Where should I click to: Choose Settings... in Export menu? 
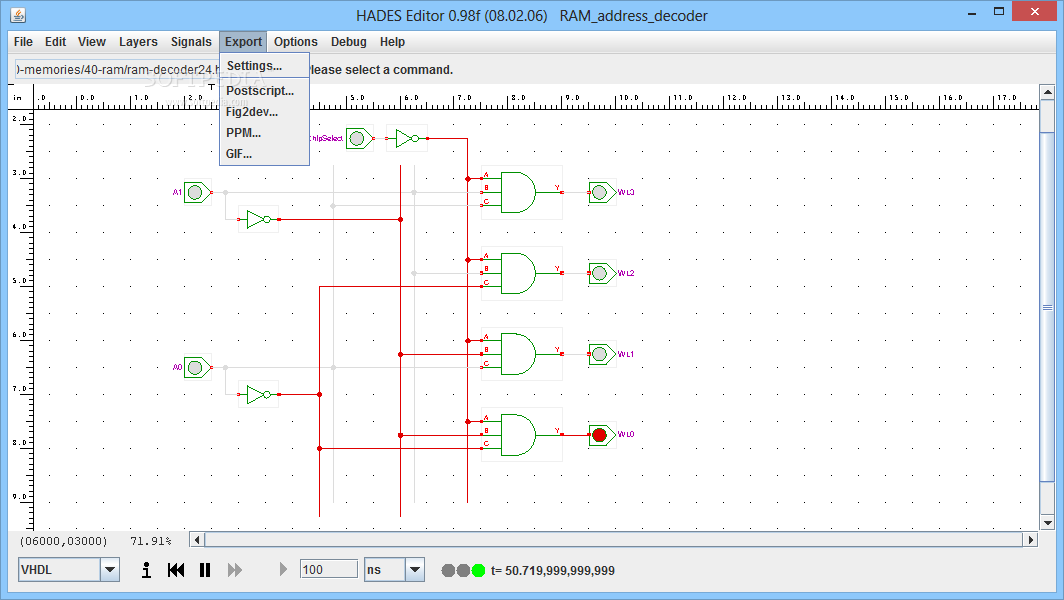click(x=264, y=66)
